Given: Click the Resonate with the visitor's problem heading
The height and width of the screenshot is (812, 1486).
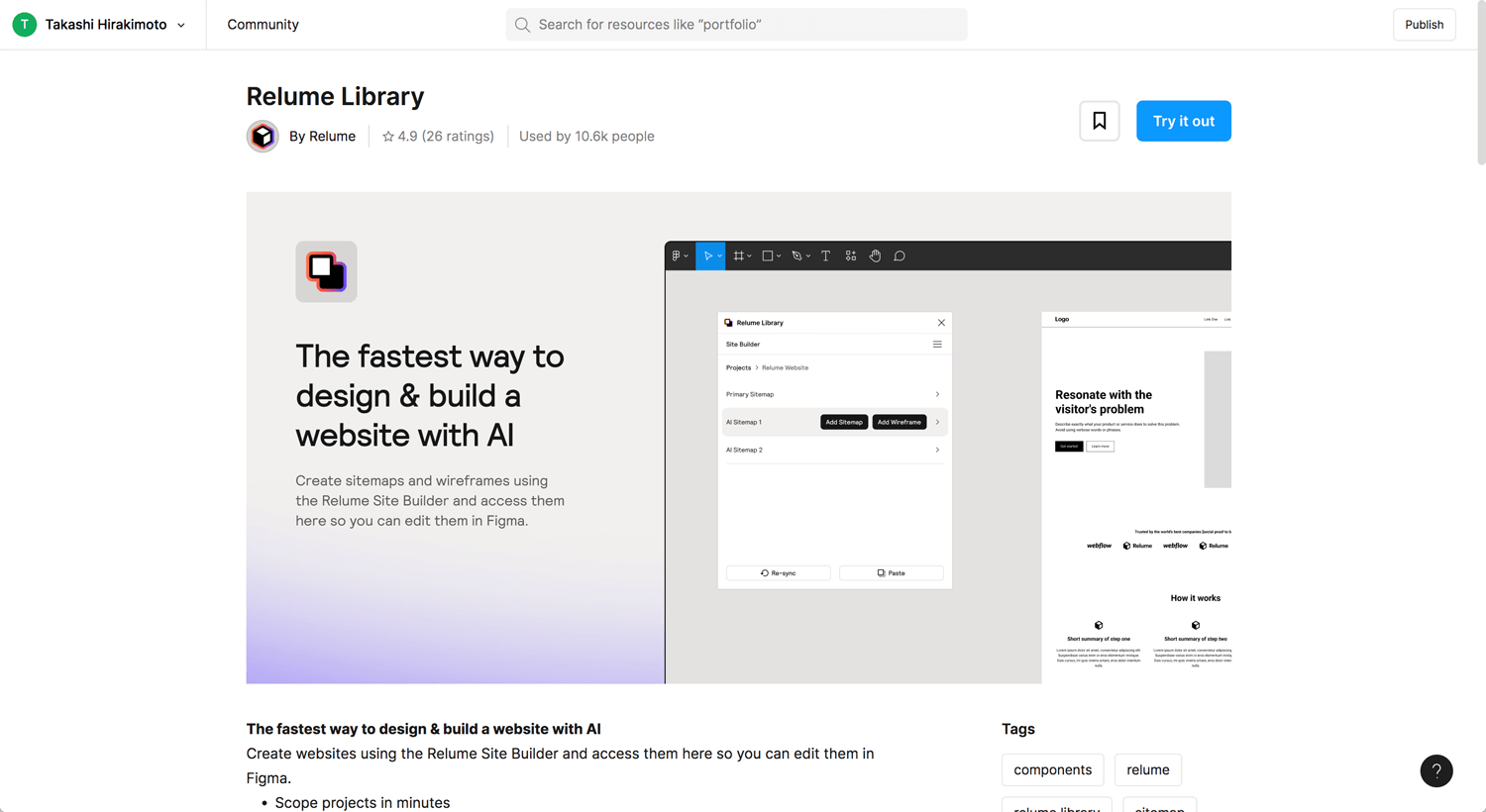Looking at the screenshot, I should [1104, 402].
